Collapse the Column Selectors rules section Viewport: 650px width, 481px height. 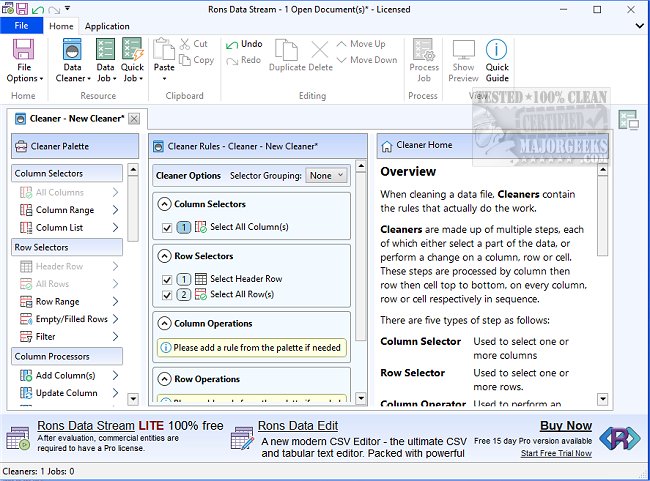pos(165,204)
